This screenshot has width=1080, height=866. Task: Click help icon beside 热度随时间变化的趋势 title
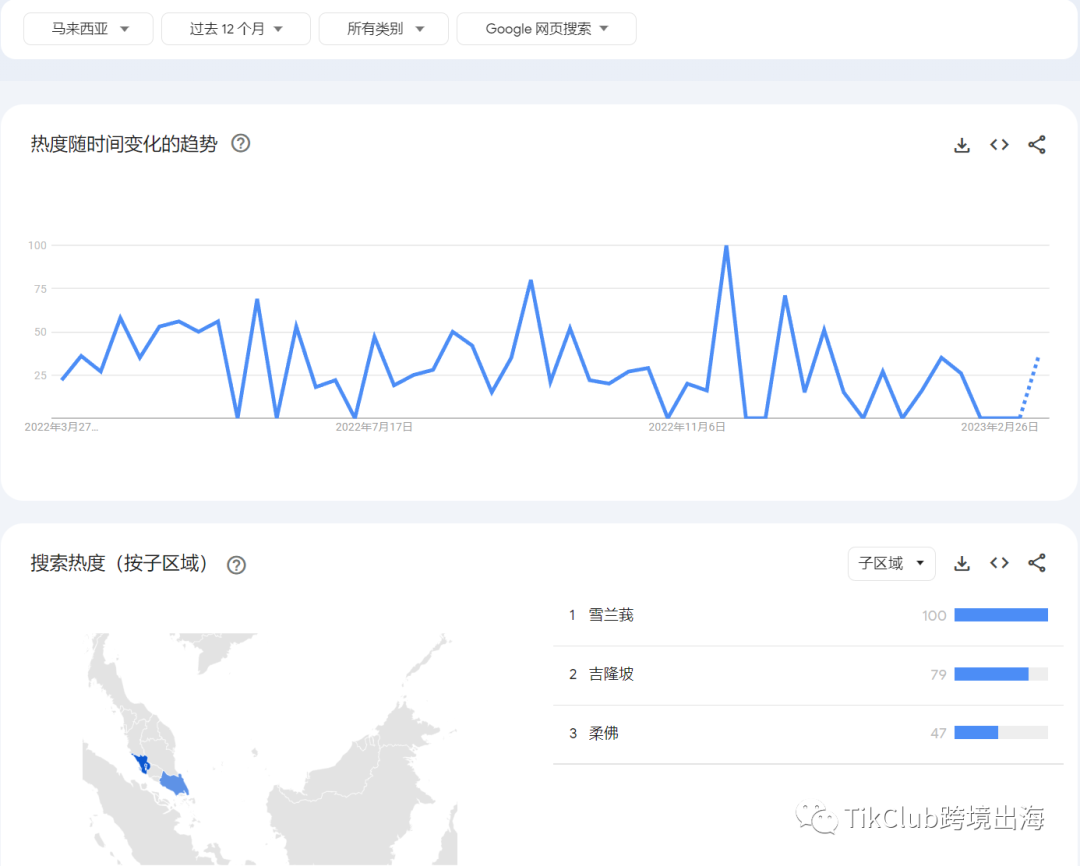(240, 143)
